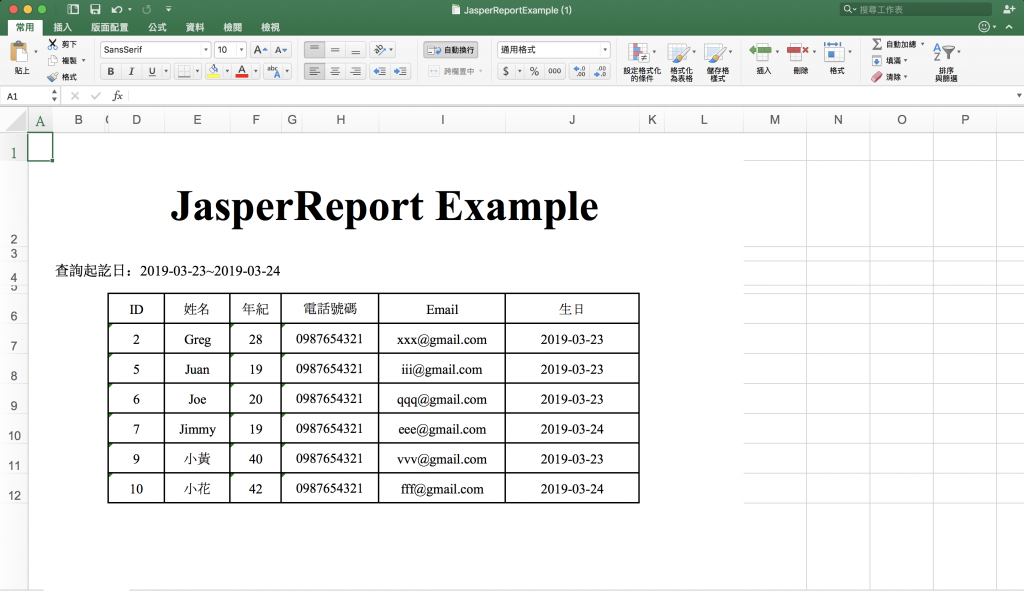Apply currency $ number format

[505, 71]
